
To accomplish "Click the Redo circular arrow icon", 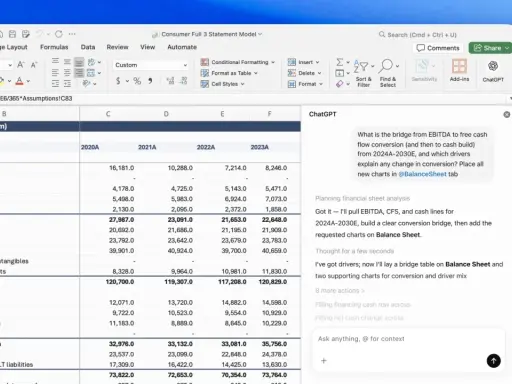I will tap(59, 34).
